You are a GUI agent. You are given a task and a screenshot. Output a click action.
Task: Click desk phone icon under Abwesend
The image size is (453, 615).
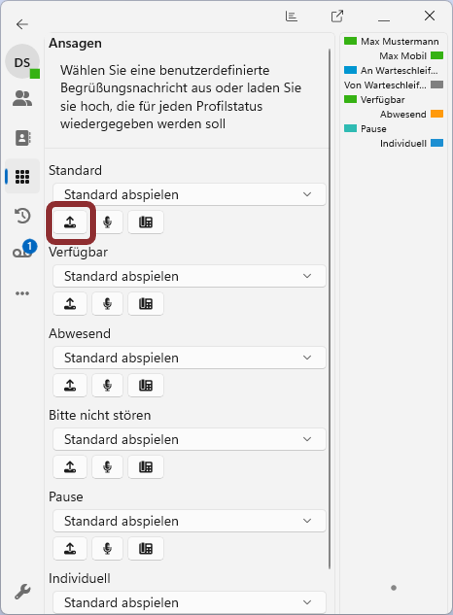point(146,386)
